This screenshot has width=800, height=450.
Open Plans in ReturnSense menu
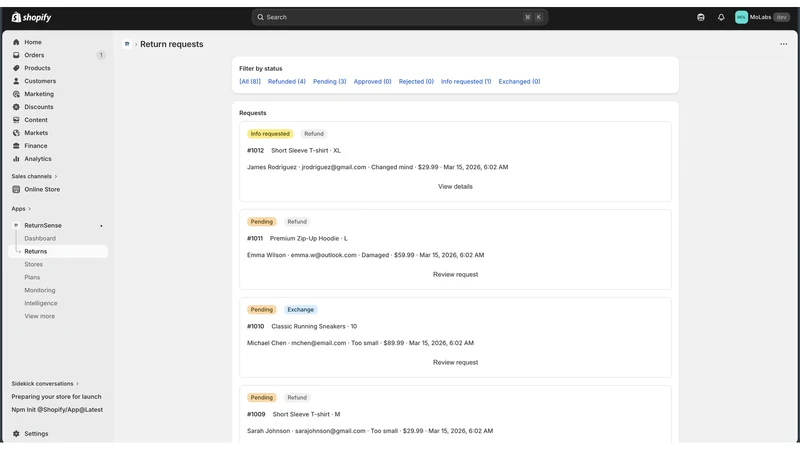coord(32,278)
